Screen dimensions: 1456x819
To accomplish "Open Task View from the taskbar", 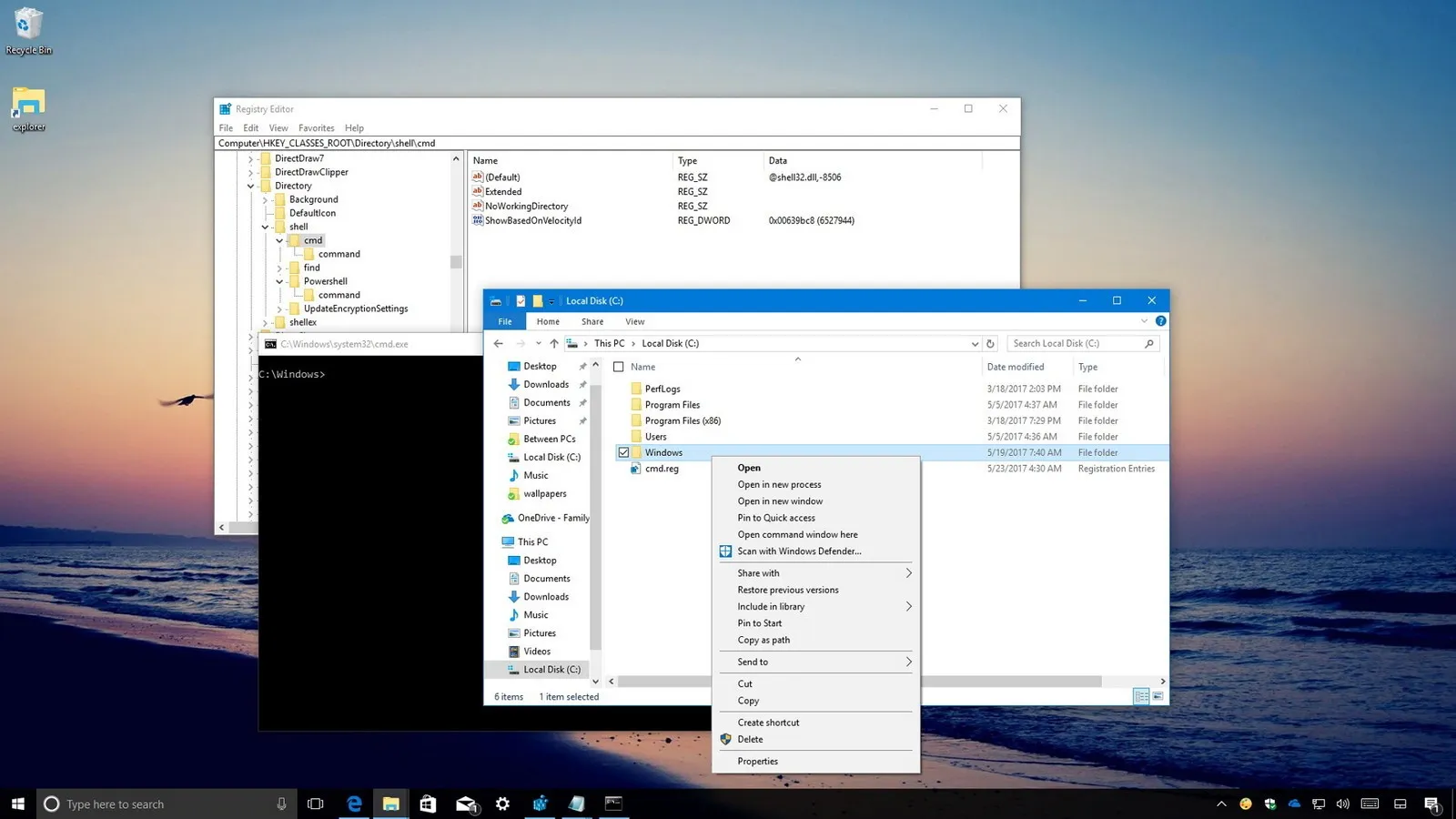I will [316, 804].
